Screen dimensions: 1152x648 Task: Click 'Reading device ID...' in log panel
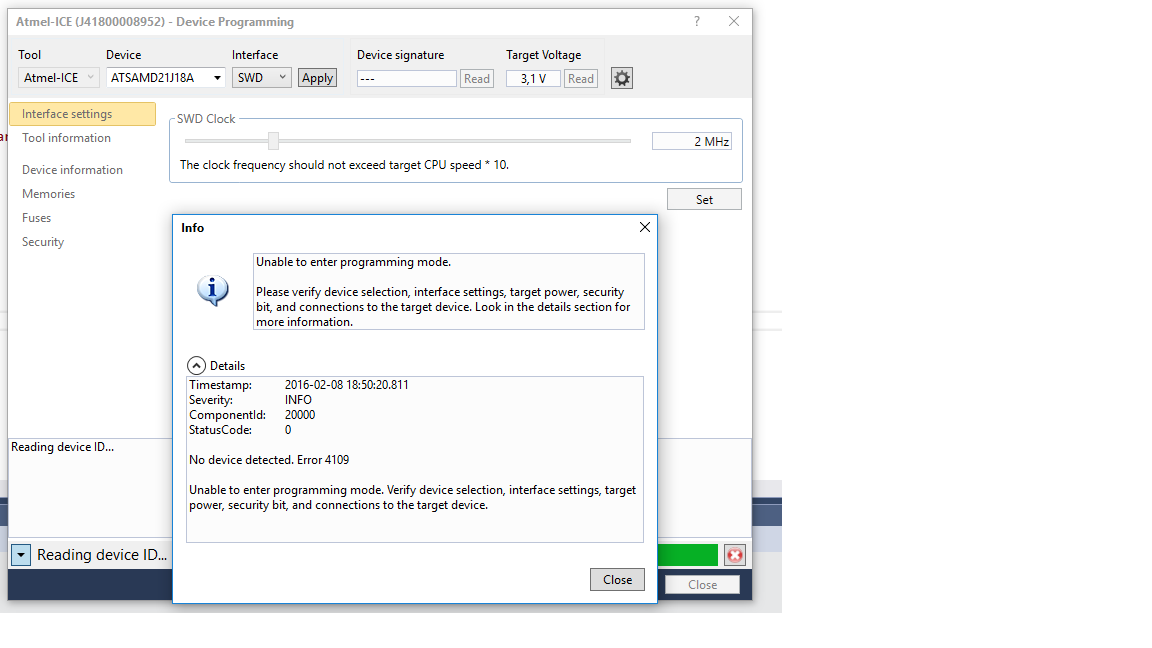click(x=62, y=447)
